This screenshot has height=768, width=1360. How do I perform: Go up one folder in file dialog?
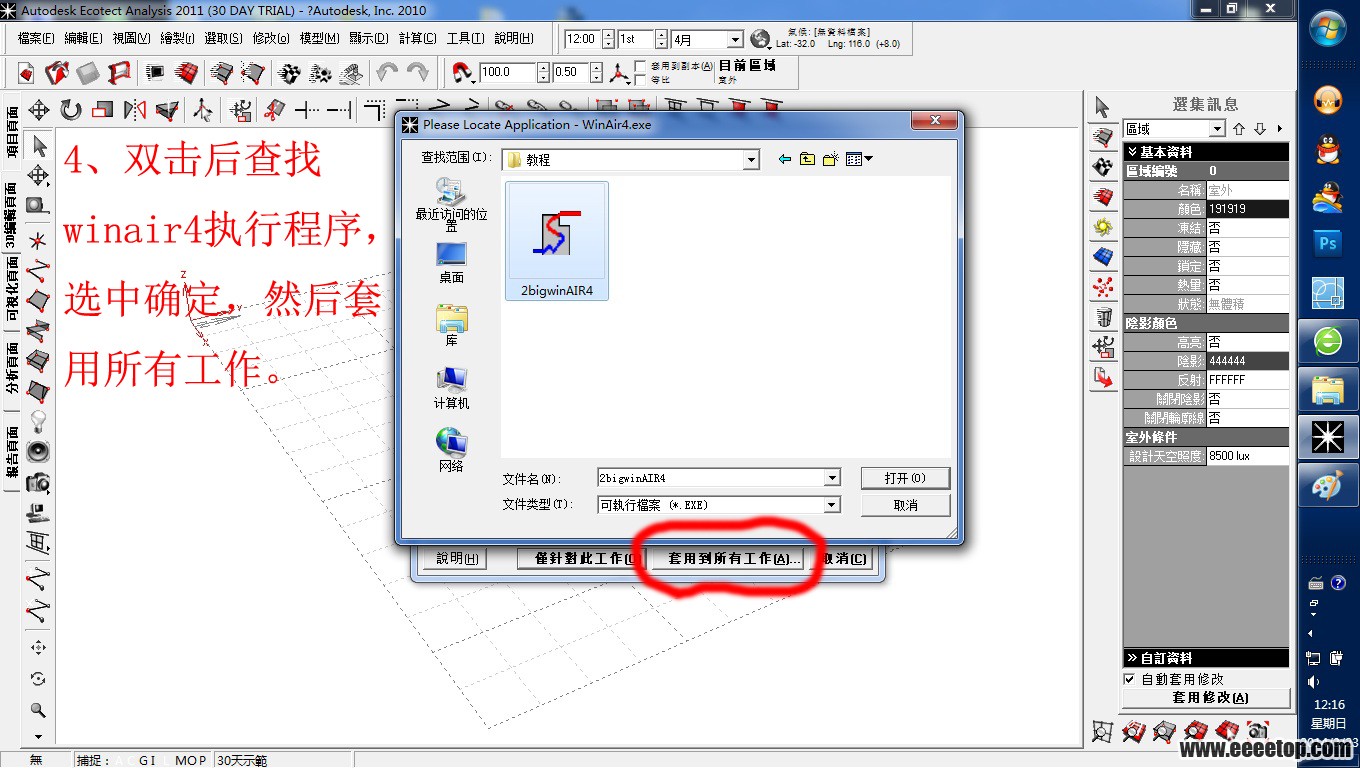pyautogui.click(x=807, y=159)
